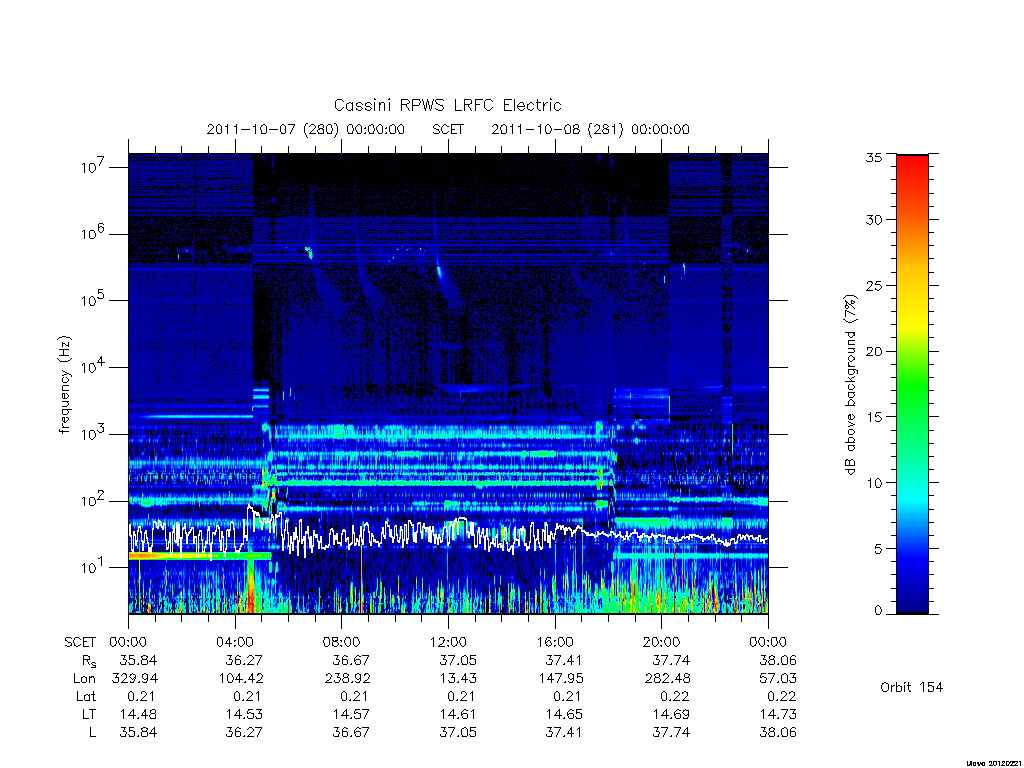
Task: Click the orange horizontal band near 10^1 Hz
Action: pos(199,556)
